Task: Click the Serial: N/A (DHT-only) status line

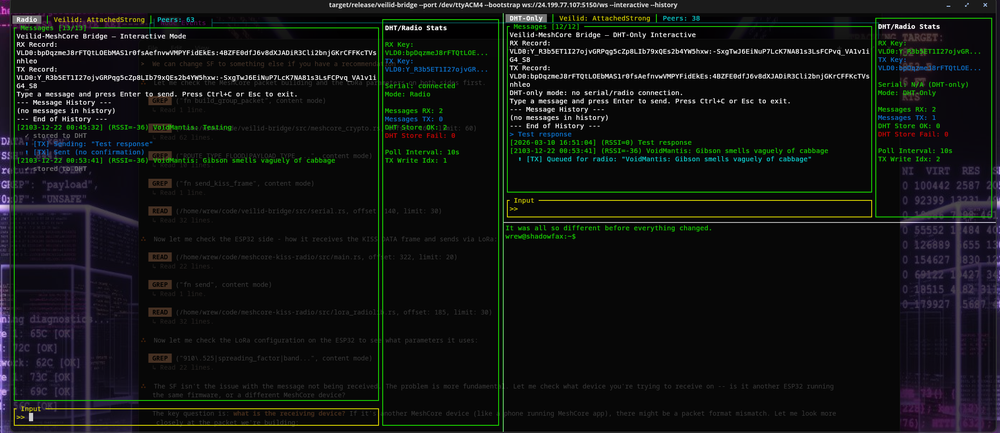Action: point(923,85)
